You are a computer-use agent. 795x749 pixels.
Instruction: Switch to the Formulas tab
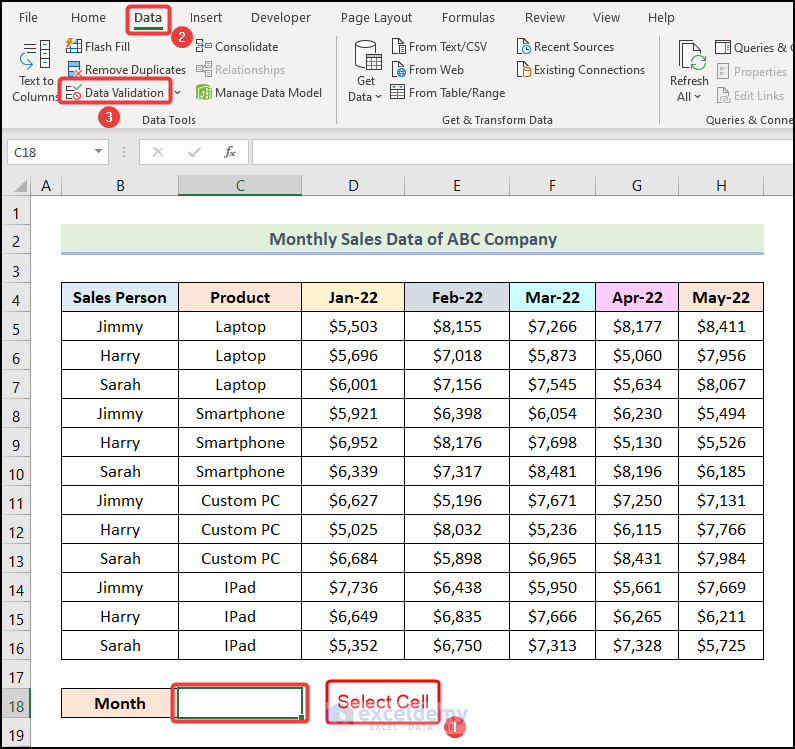[x=468, y=18]
